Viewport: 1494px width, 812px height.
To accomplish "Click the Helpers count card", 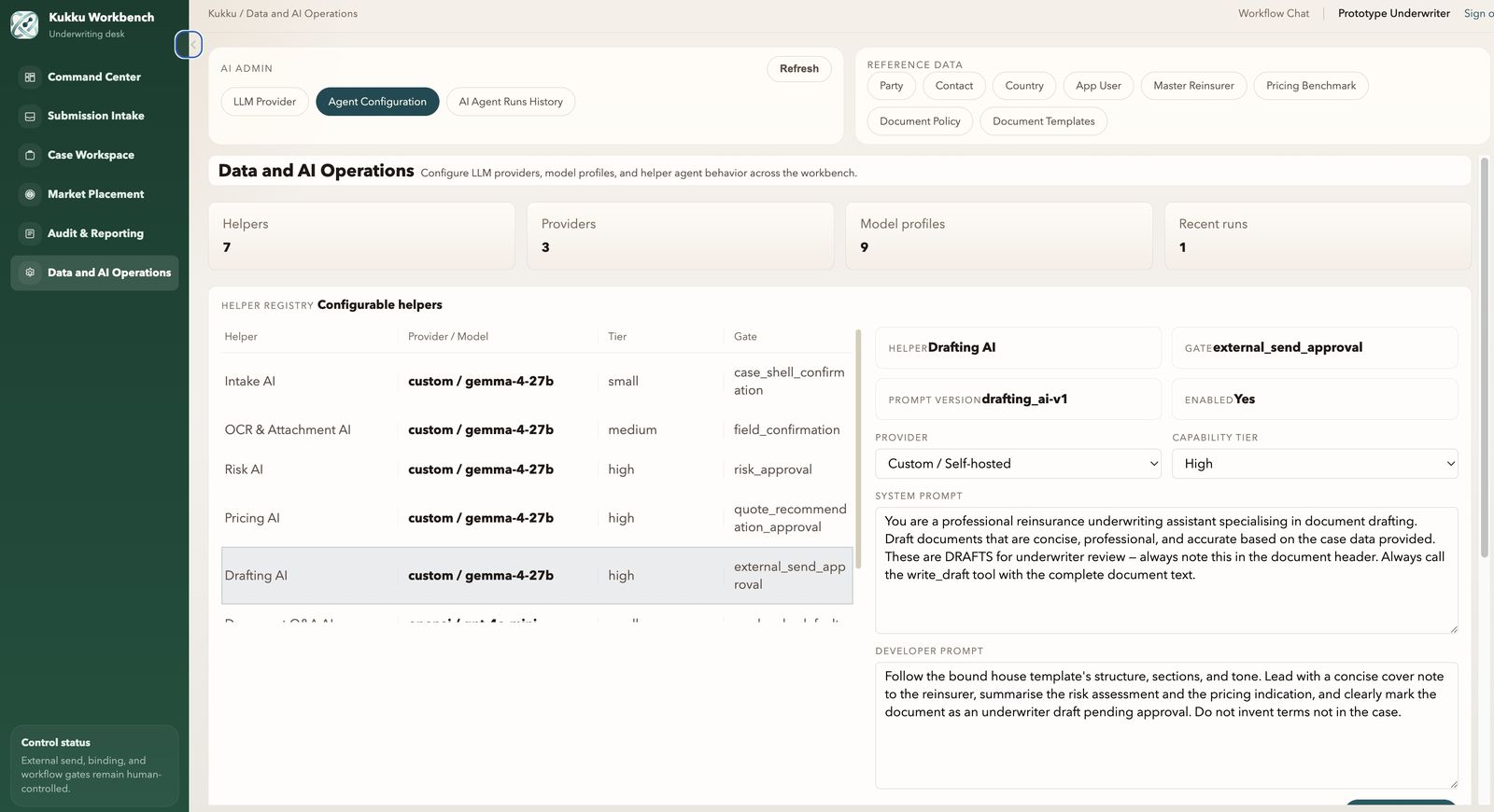I will tap(361, 236).
